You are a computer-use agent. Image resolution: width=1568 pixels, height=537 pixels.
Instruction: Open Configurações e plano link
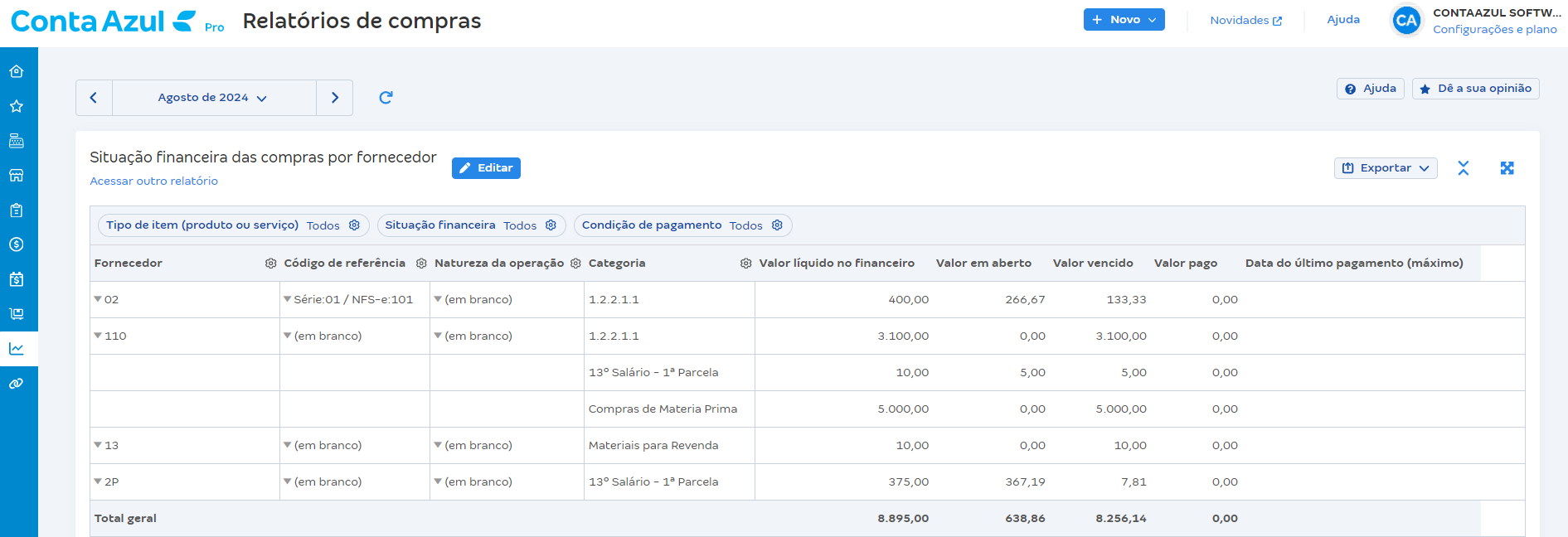pyautogui.click(x=1495, y=30)
